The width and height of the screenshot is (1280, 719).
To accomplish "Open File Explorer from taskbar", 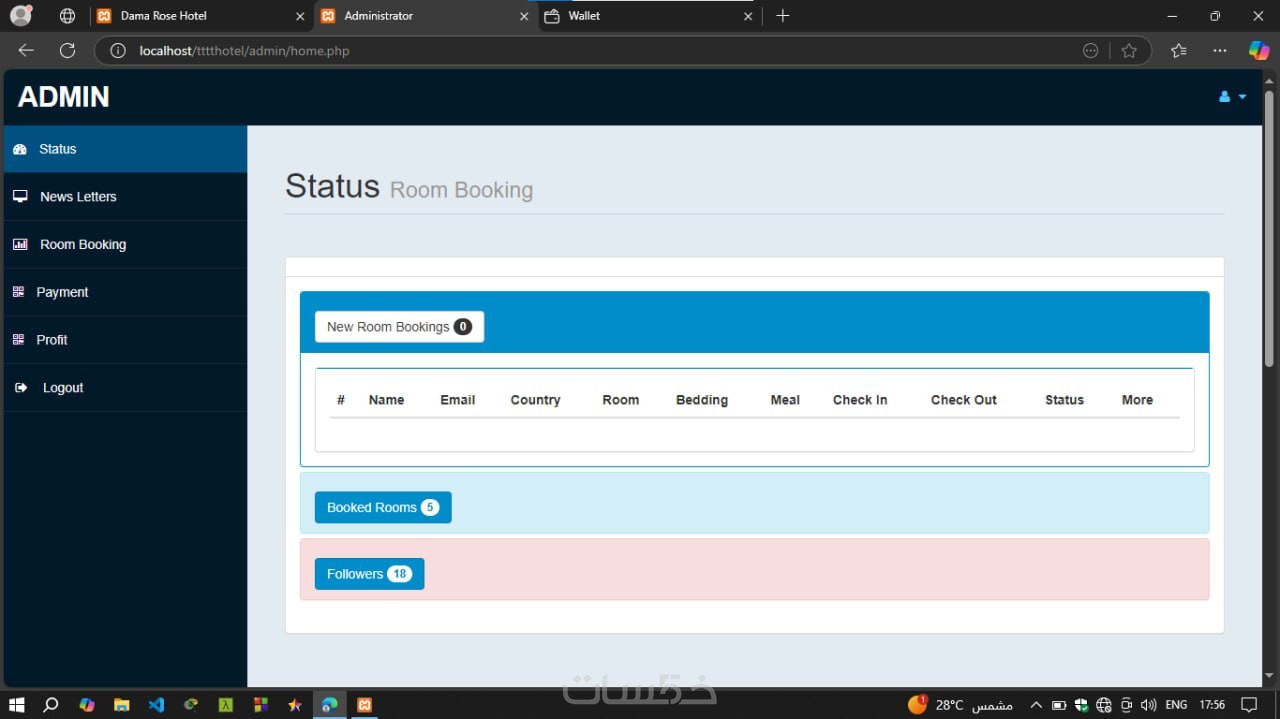I will (121, 705).
